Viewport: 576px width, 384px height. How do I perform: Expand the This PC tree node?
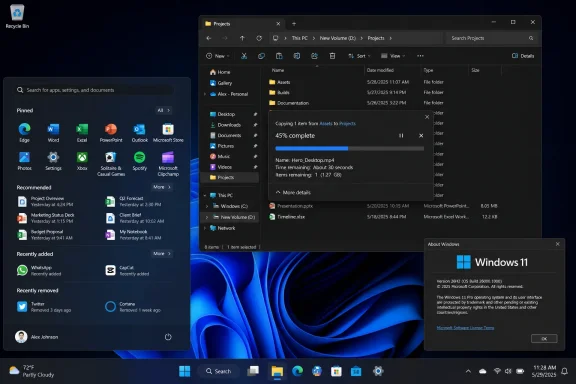(x=205, y=195)
